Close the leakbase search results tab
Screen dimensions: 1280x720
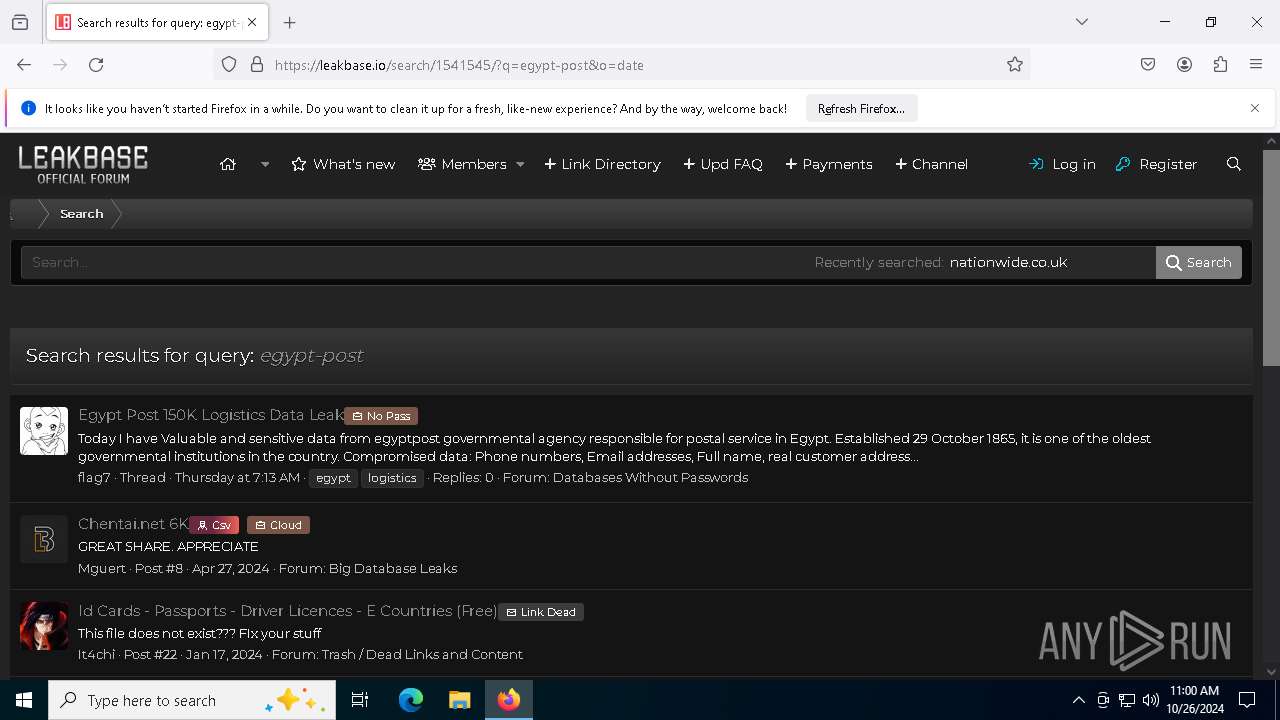(x=252, y=22)
